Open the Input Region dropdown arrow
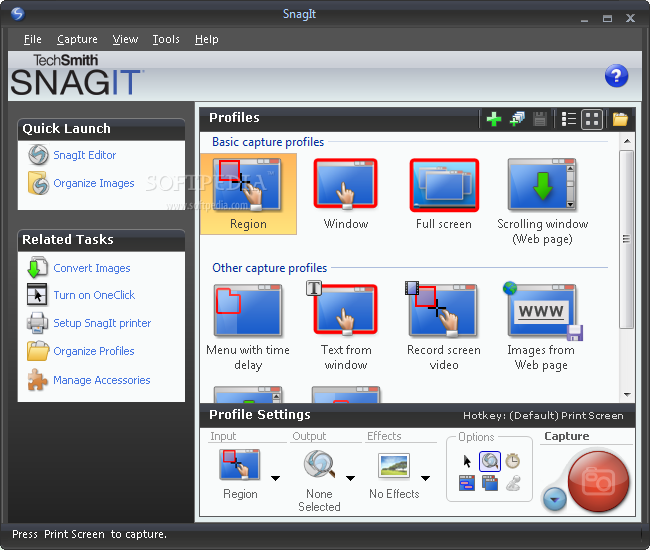The height and width of the screenshot is (550, 650). click(x=275, y=478)
